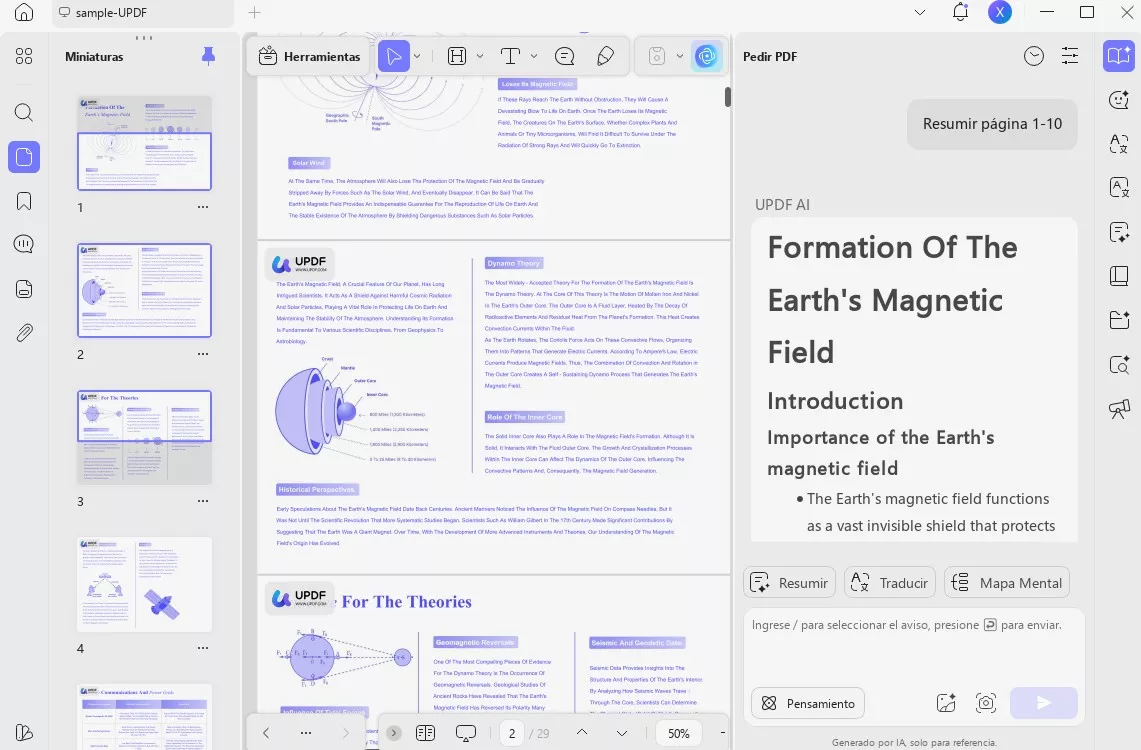The height and width of the screenshot is (750, 1141).
Task: Expand the text tool dropdown arrow
Action: [x=533, y=56]
